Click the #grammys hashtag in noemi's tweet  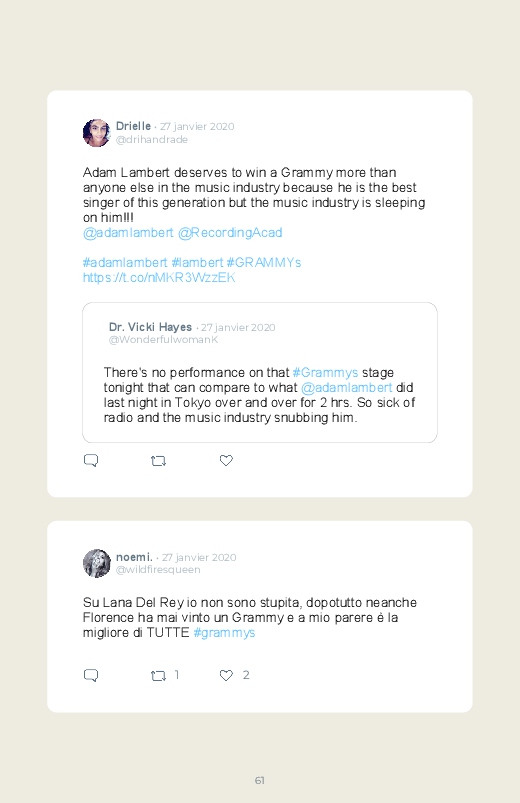coord(224,632)
